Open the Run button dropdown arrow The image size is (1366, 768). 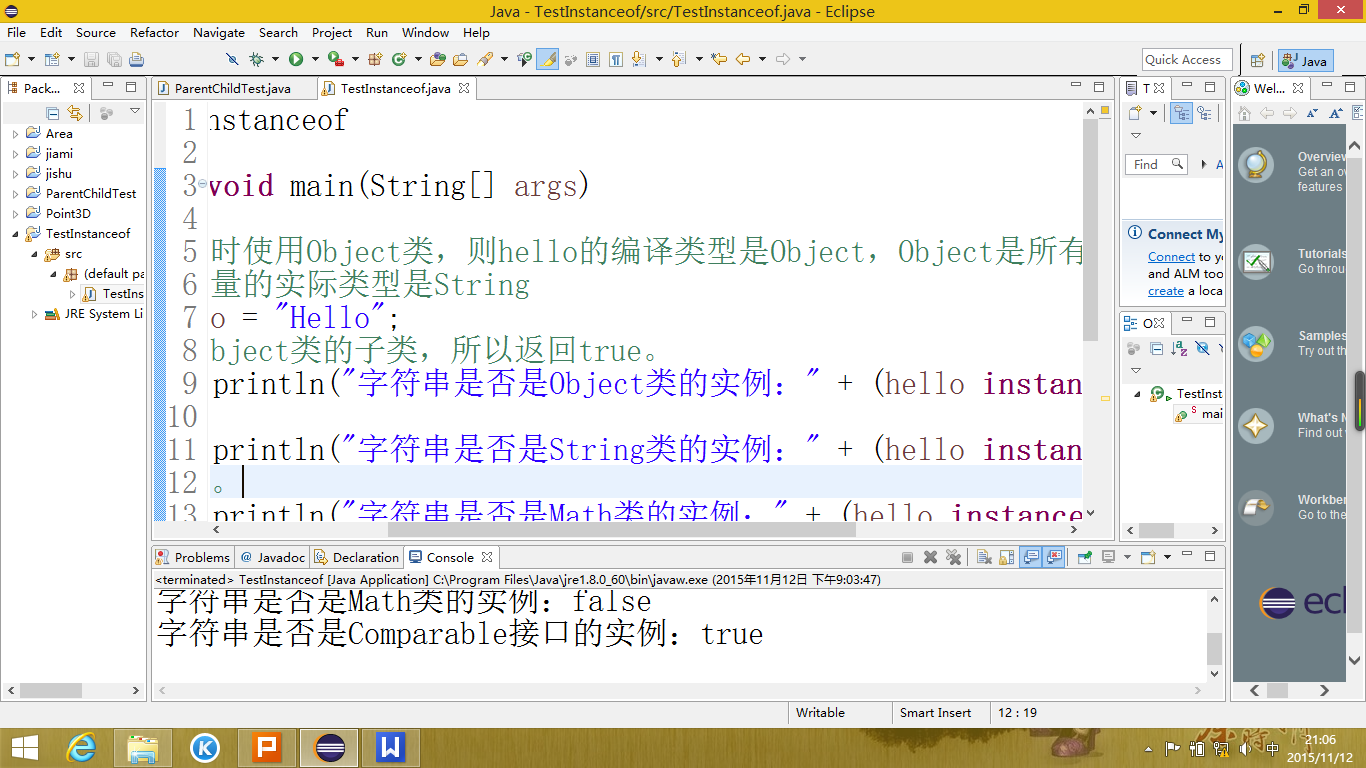point(314,59)
